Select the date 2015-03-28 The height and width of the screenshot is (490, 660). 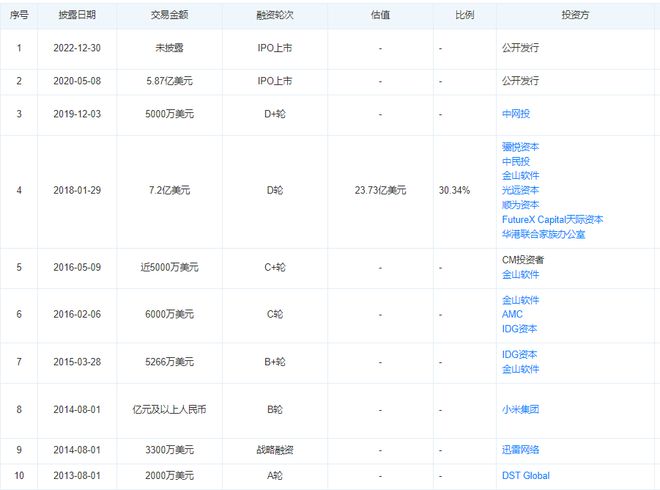[77, 362]
